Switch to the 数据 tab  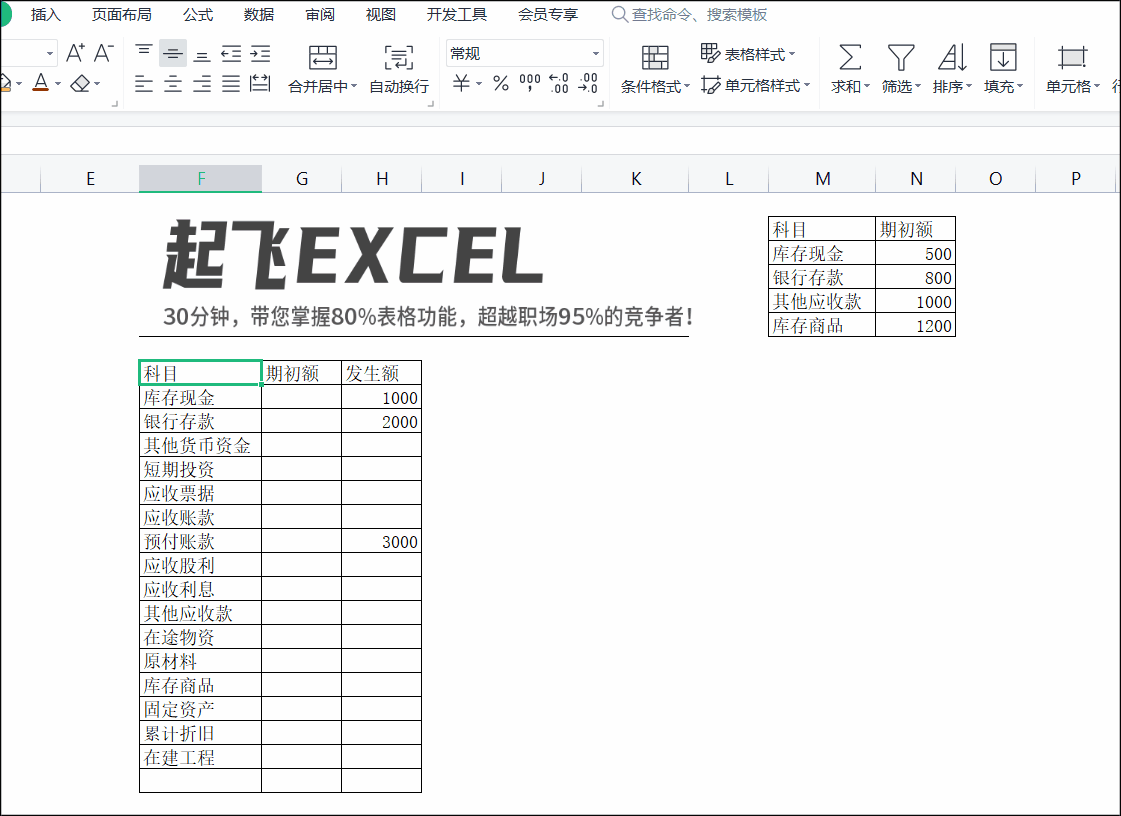coord(259,14)
